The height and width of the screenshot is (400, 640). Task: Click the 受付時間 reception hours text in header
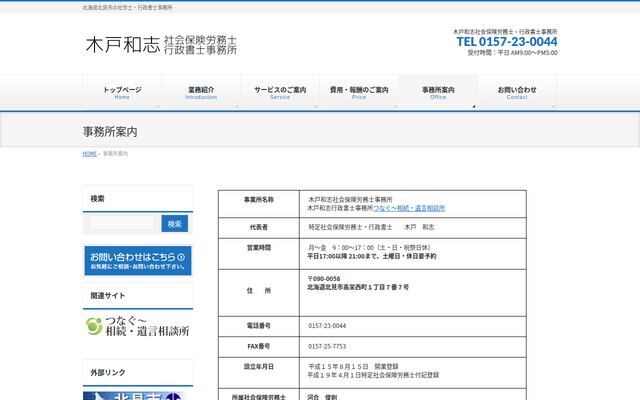point(512,53)
